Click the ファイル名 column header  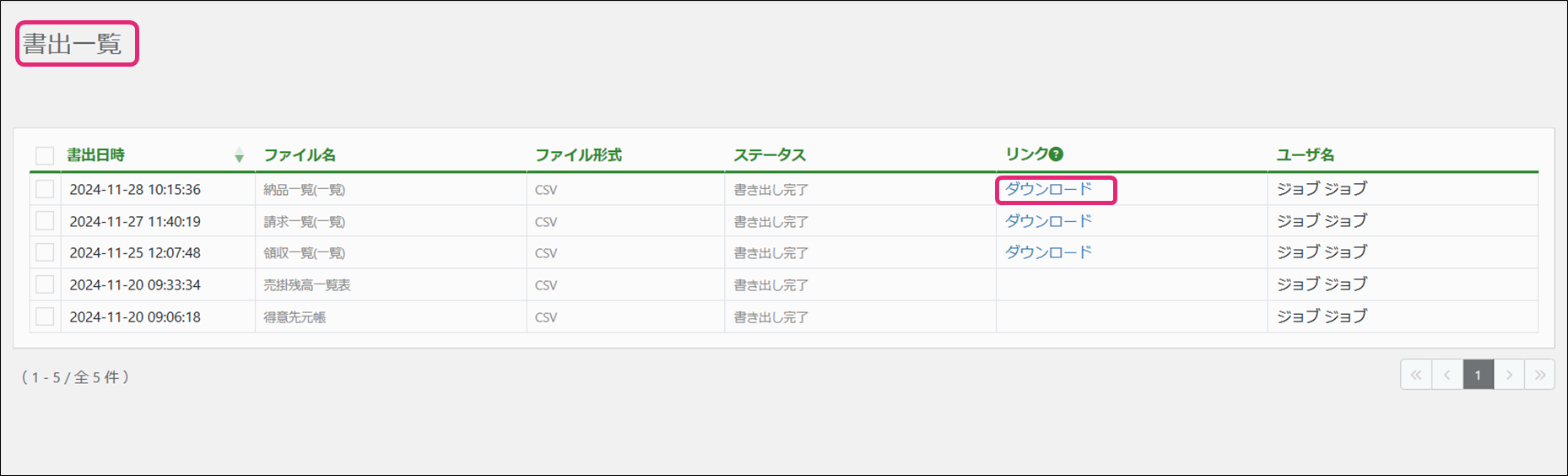click(300, 155)
